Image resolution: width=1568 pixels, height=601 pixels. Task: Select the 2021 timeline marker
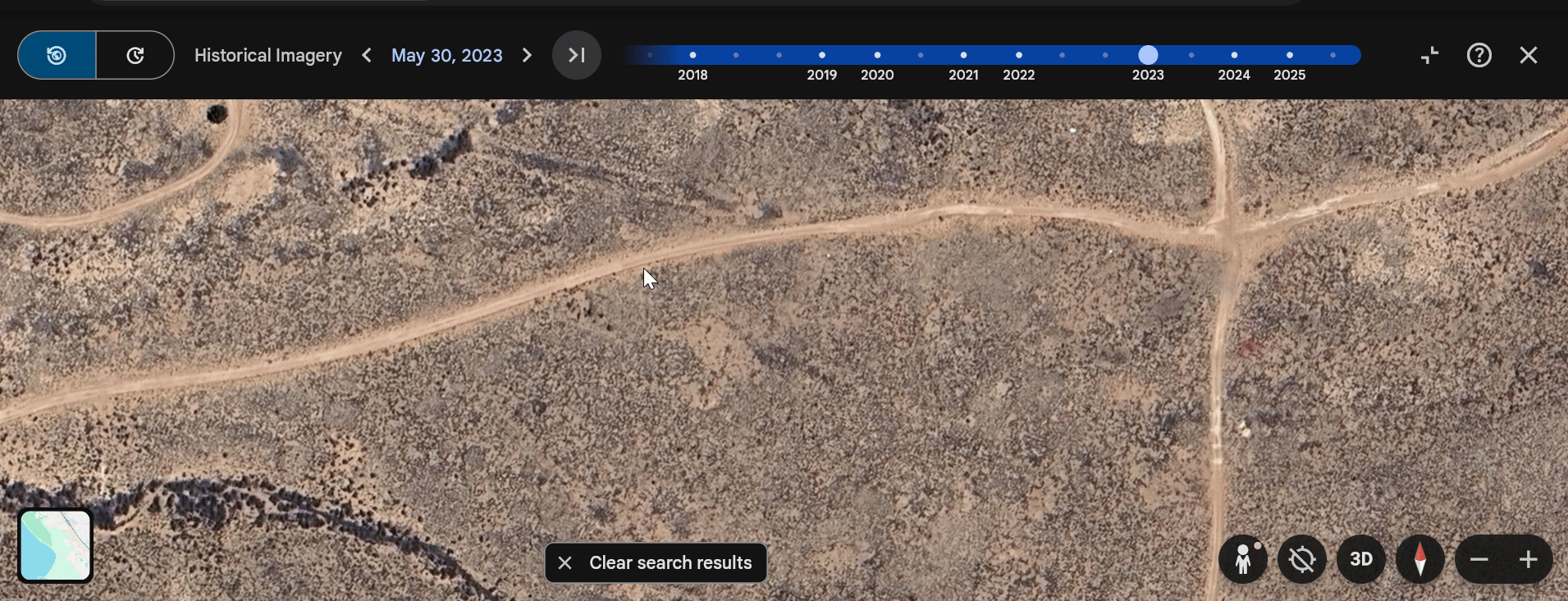963,55
